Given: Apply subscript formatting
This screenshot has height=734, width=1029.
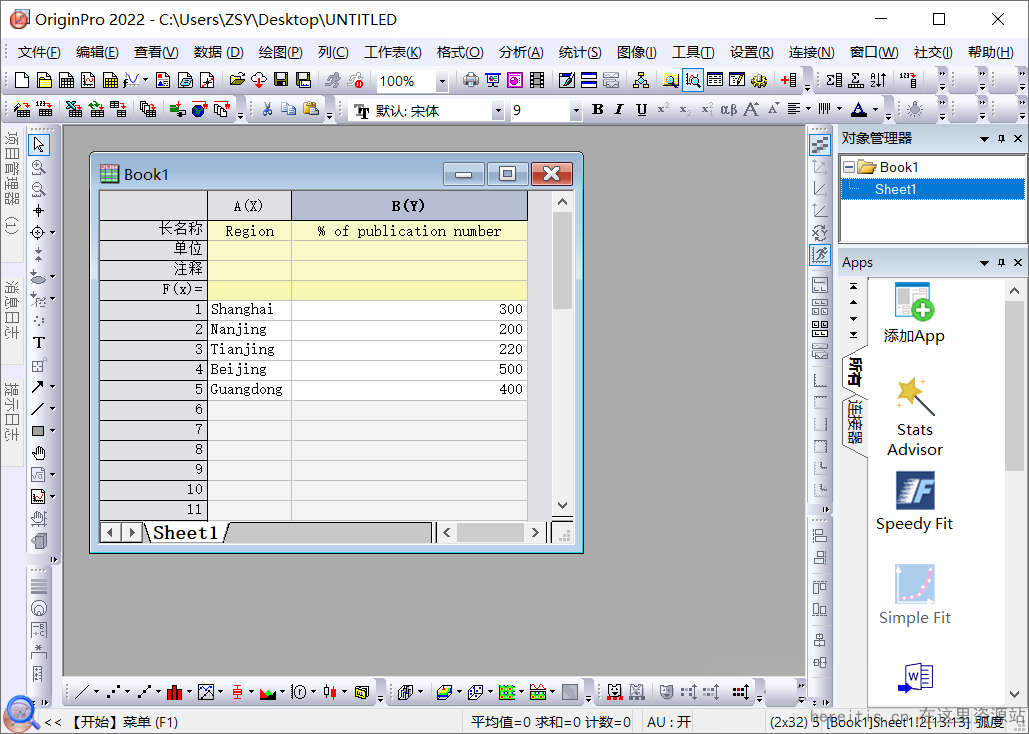Looking at the screenshot, I should click(685, 110).
